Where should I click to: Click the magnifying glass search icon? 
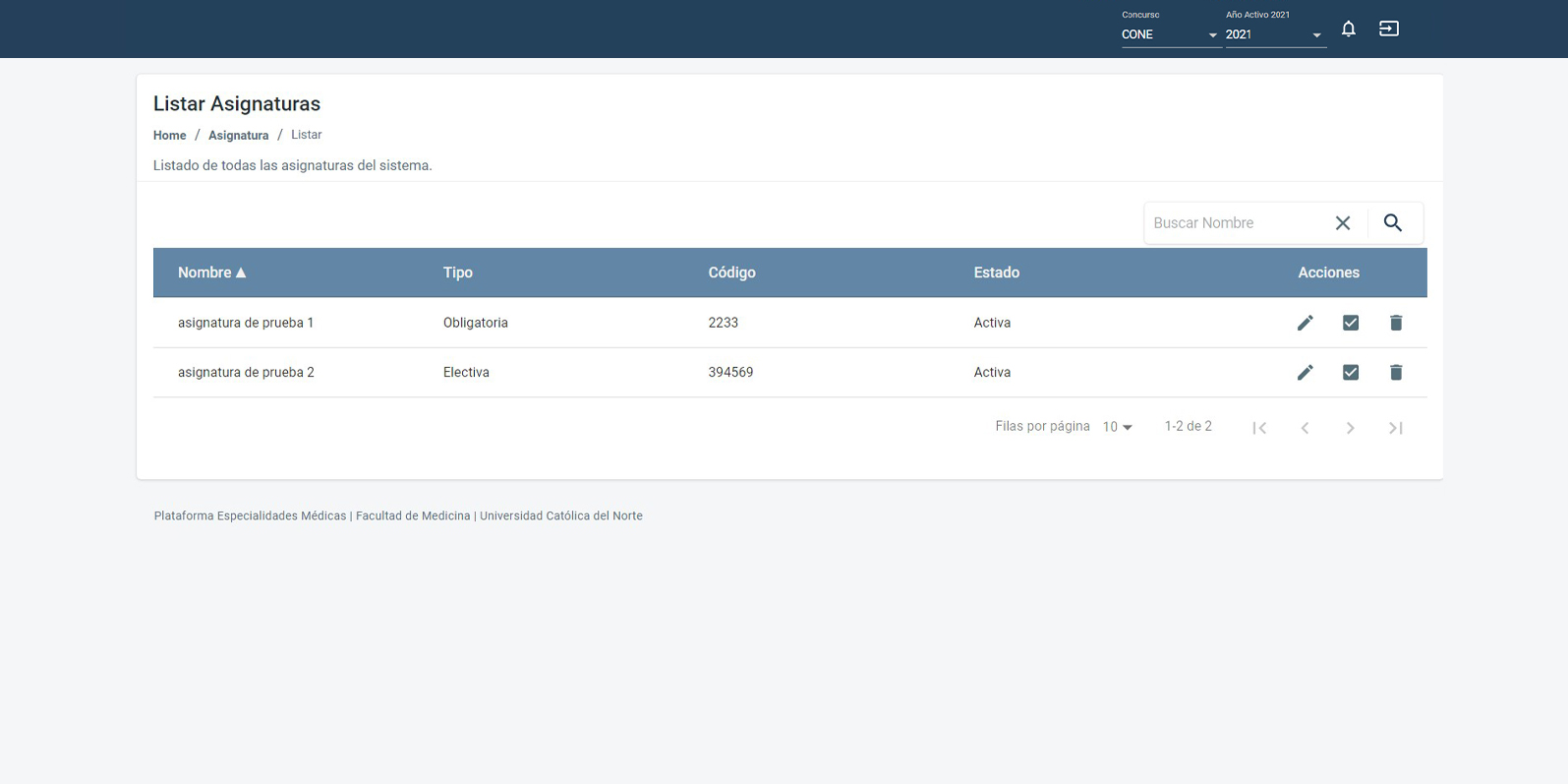tap(1392, 223)
